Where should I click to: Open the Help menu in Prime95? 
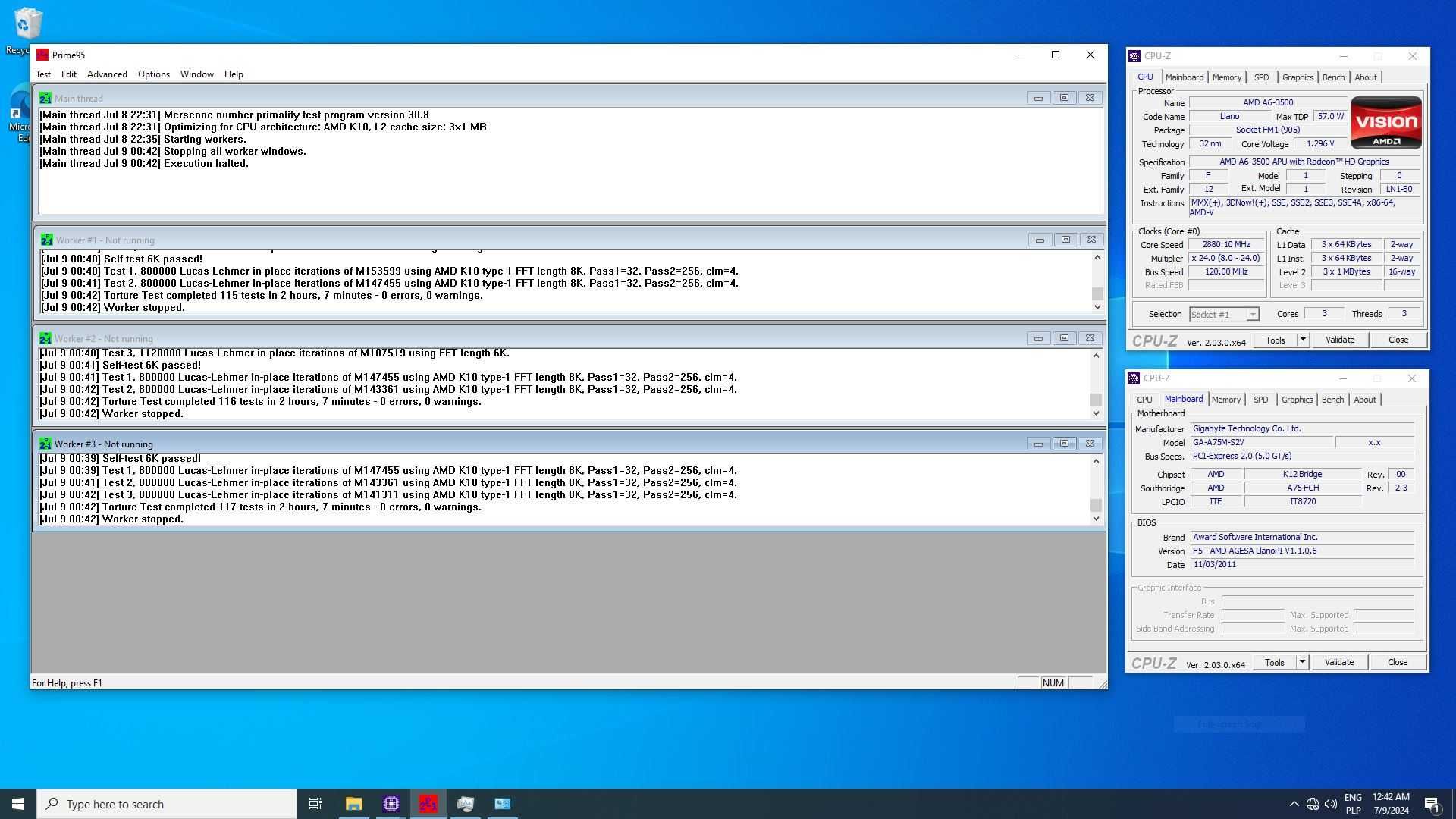click(x=234, y=74)
